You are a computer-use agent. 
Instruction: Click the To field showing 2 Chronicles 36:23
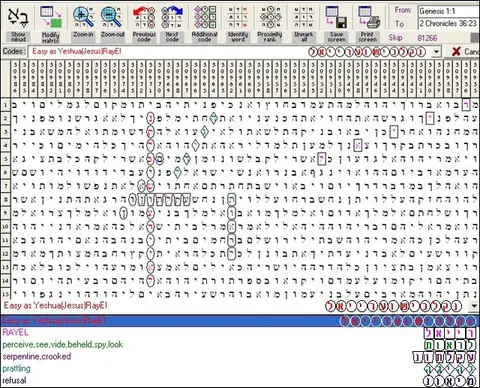coord(449,23)
